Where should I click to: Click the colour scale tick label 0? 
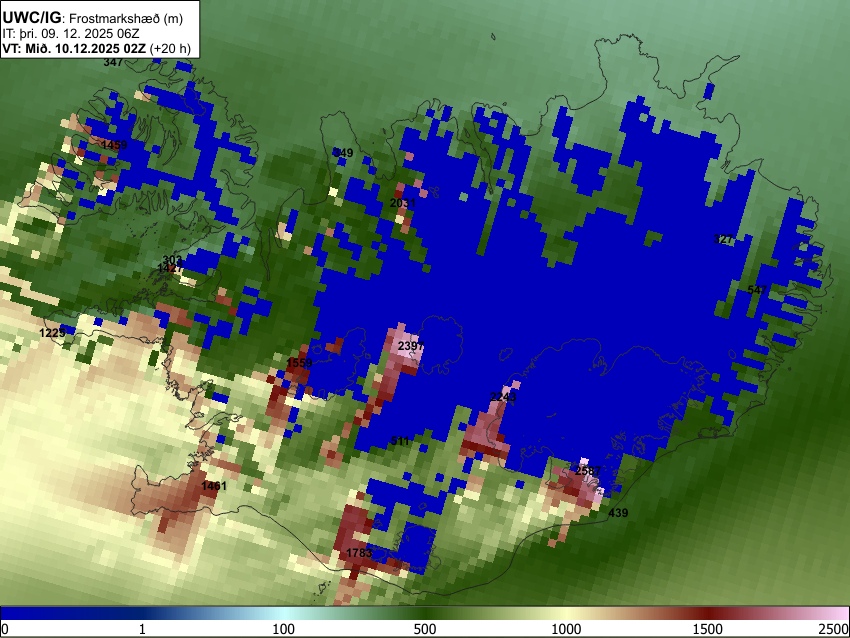coord(5,629)
